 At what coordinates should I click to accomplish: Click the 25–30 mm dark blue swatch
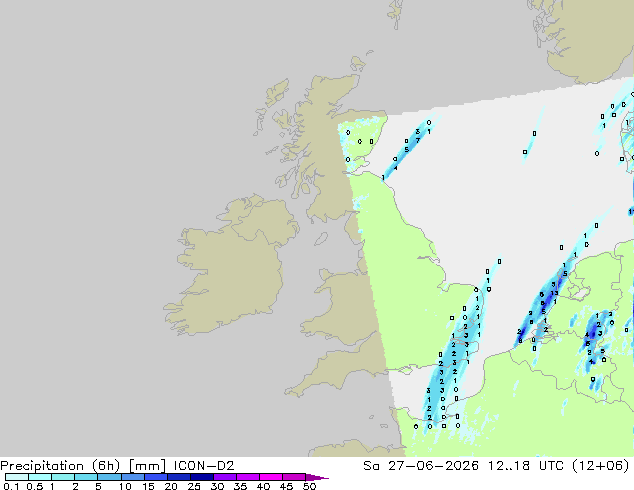(x=201, y=477)
